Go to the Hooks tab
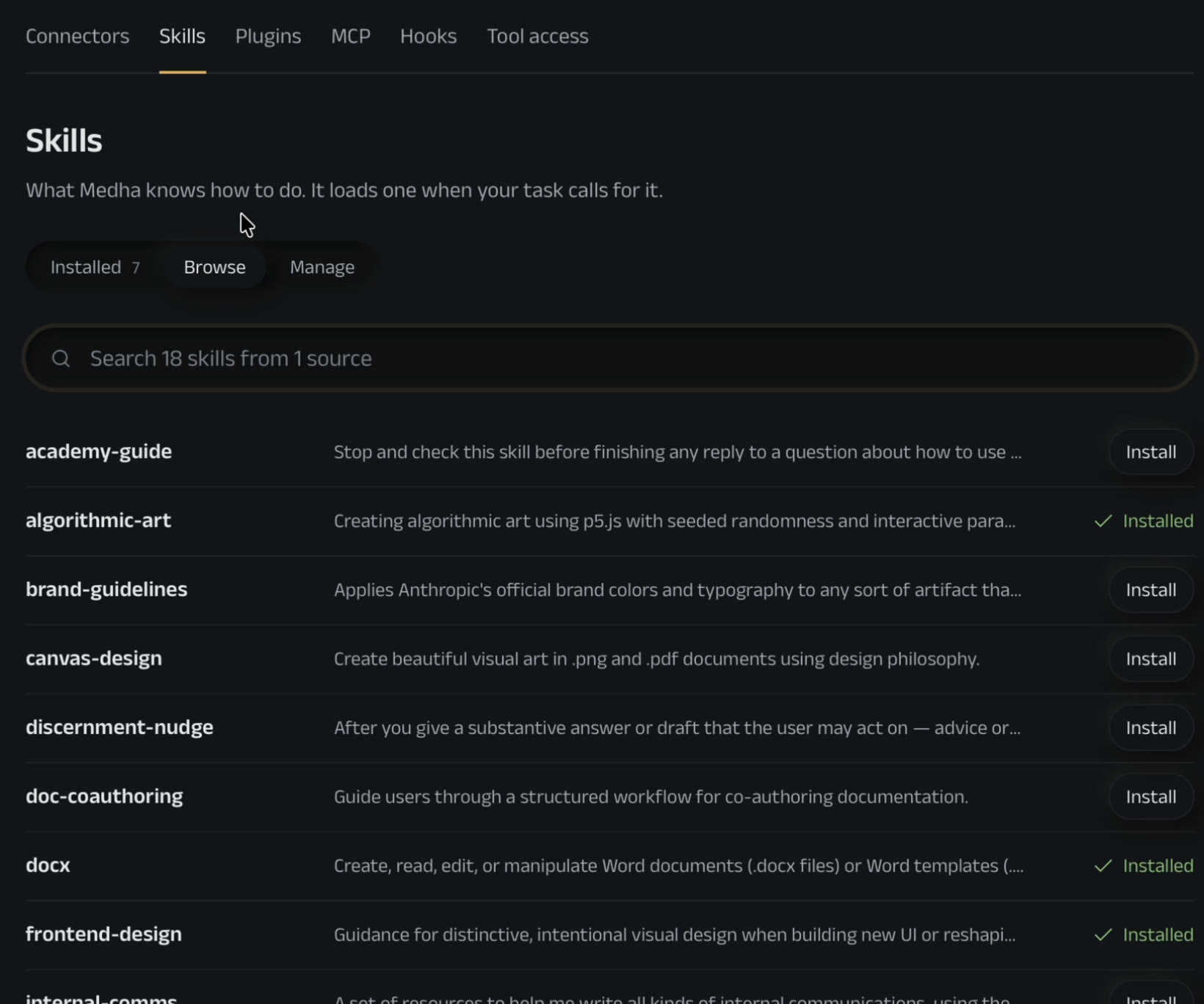Image resolution: width=1204 pixels, height=1004 pixels. coord(428,36)
